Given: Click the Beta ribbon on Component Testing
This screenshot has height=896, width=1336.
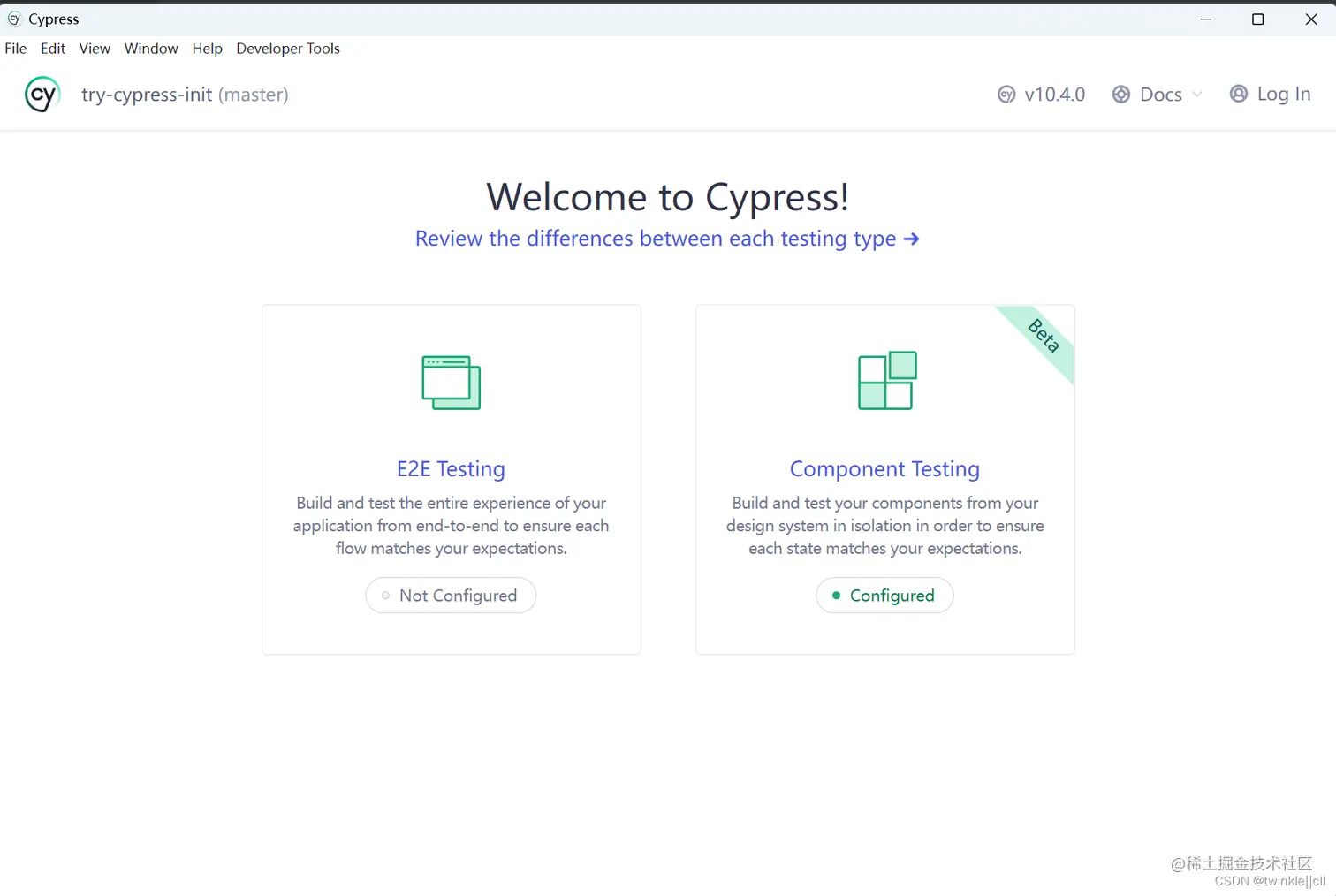Looking at the screenshot, I should 1044,336.
